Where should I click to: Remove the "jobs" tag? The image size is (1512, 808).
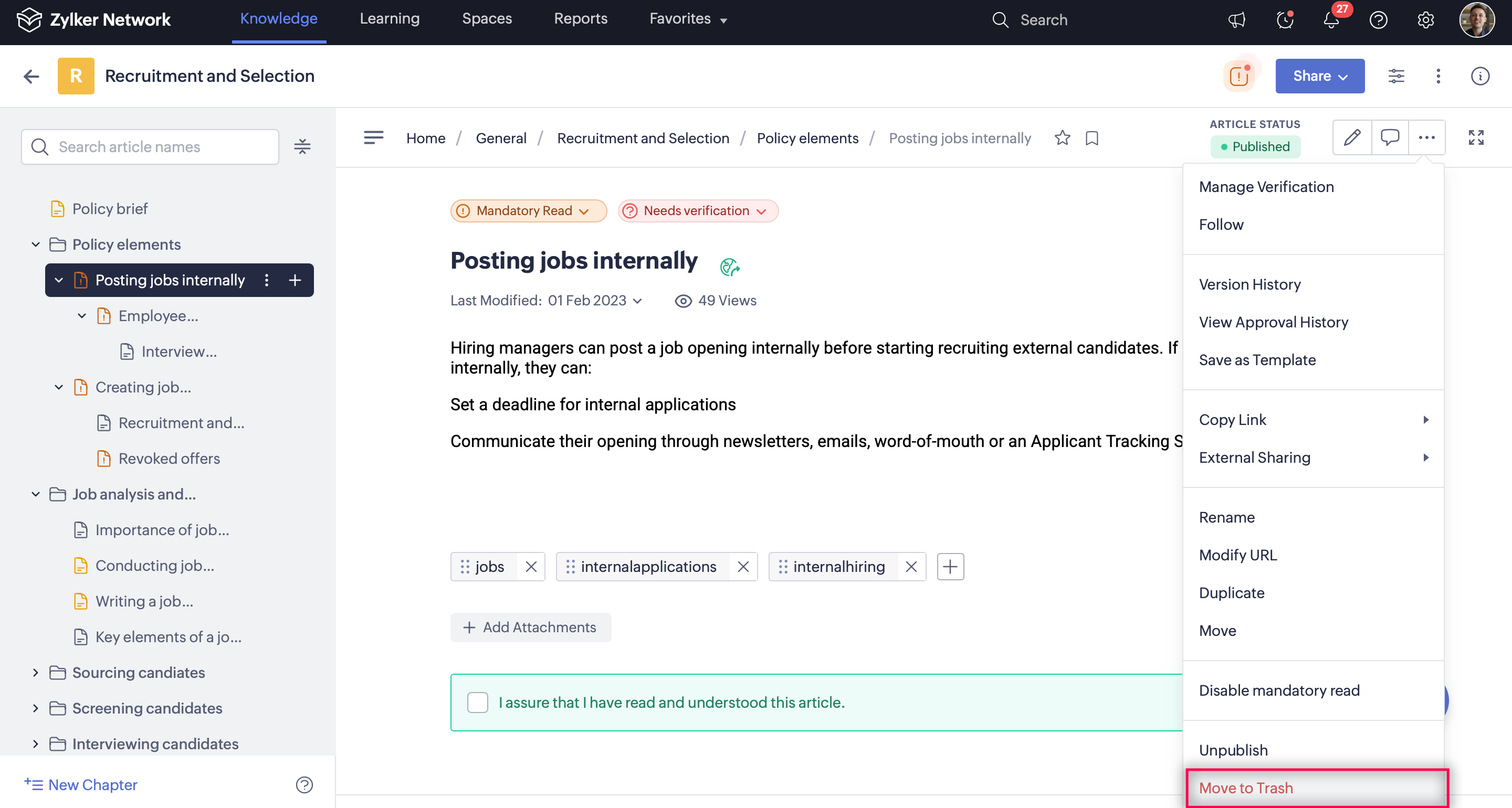point(531,566)
